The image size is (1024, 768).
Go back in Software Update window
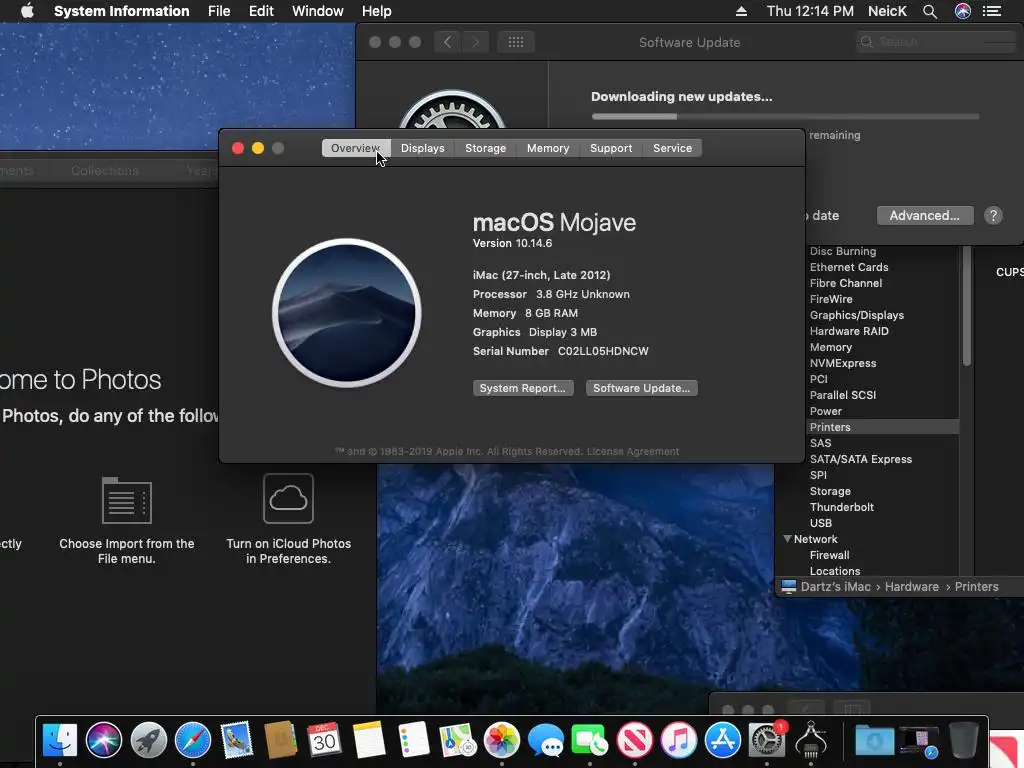click(447, 42)
